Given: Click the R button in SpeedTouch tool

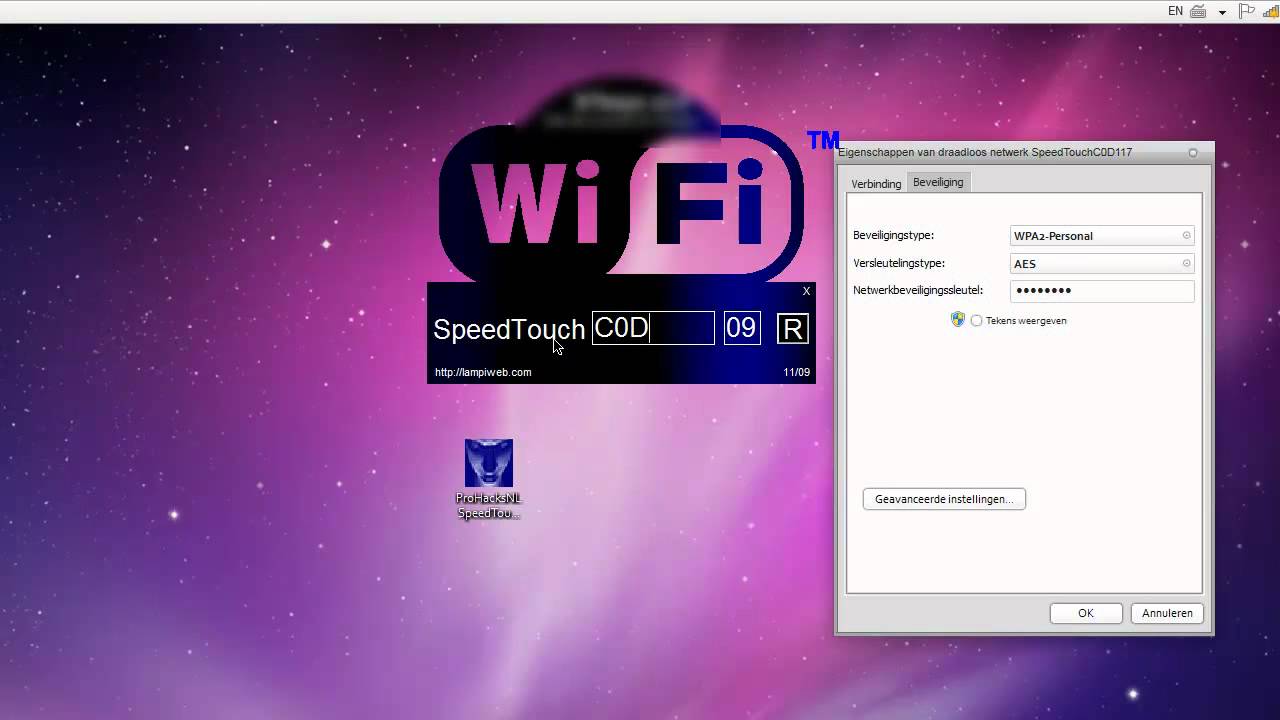Looking at the screenshot, I should [793, 329].
